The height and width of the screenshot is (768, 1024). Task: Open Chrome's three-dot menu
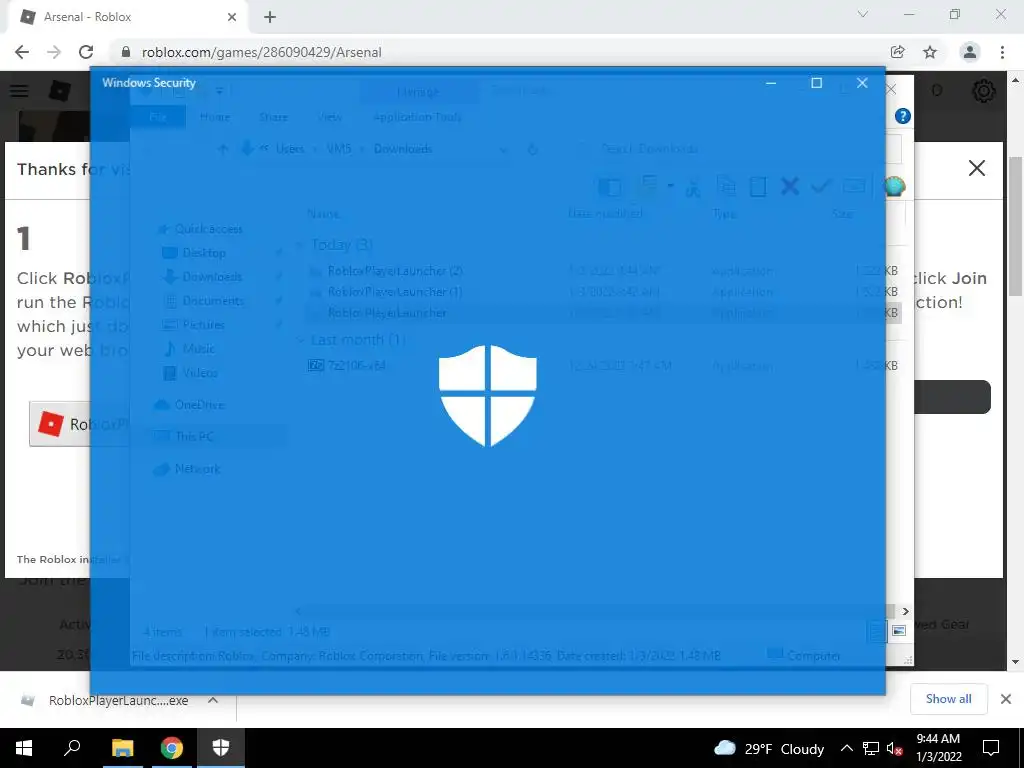coord(1002,52)
